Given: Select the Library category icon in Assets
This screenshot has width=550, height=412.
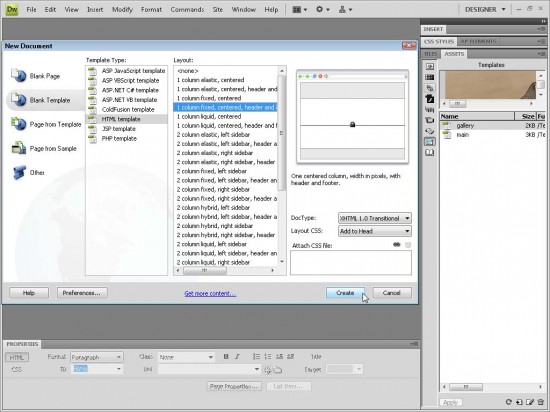Looking at the screenshot, I should [x=430, y=153].
